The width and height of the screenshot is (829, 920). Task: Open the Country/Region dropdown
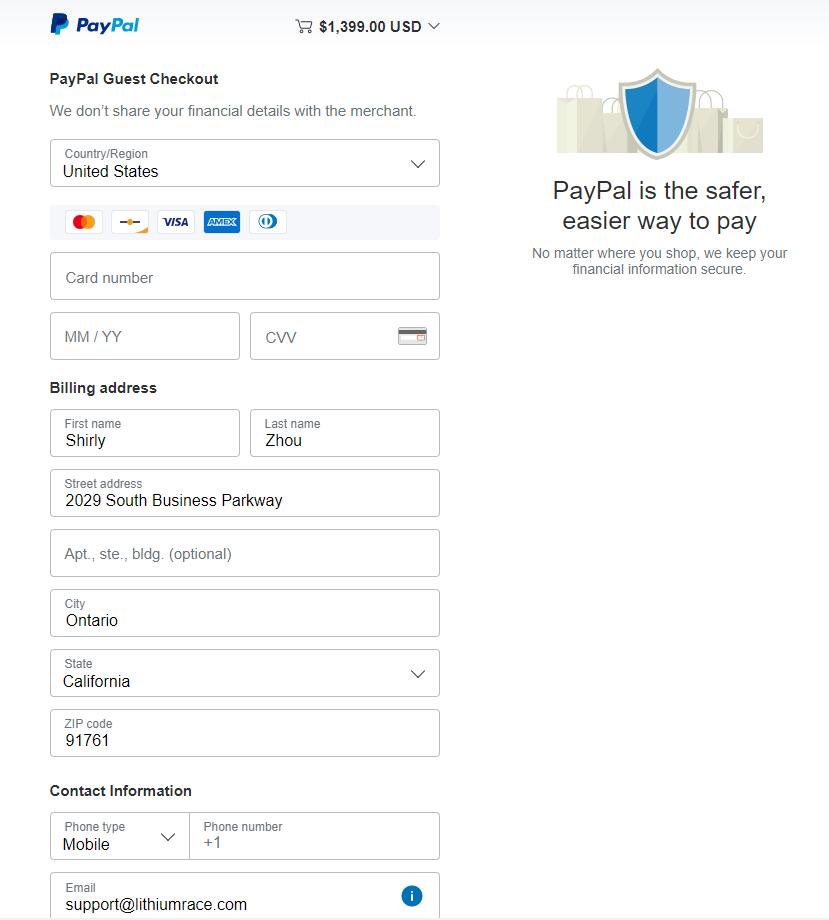point(245,163)
